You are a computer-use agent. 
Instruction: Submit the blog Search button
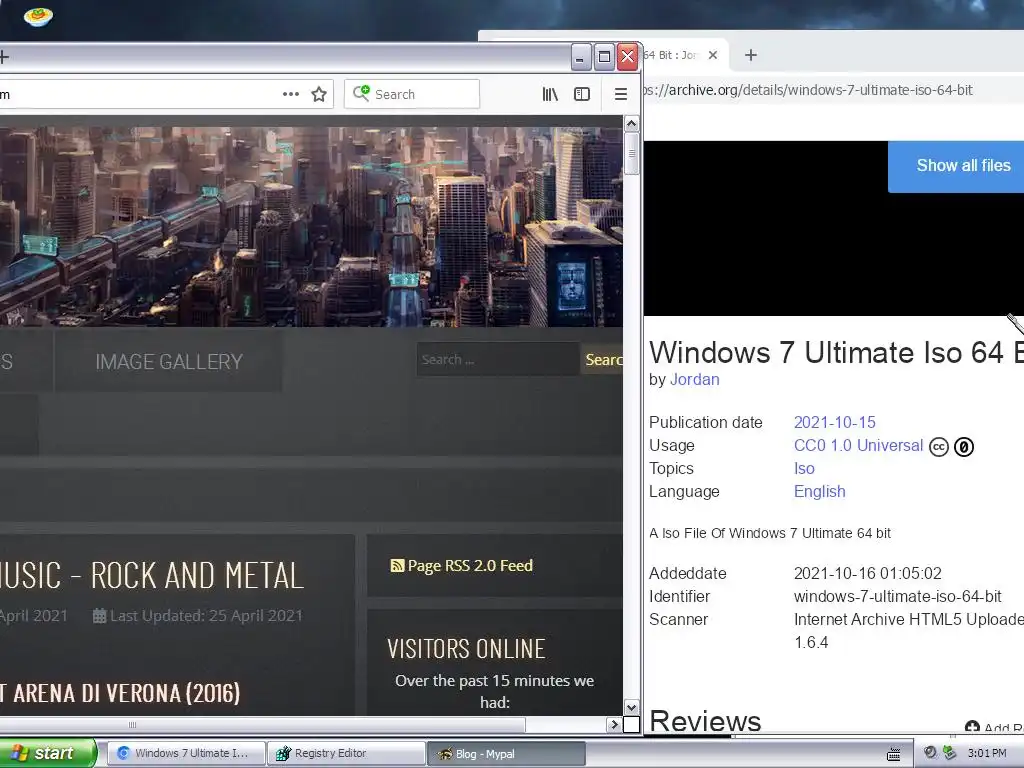tap(601, 359)
